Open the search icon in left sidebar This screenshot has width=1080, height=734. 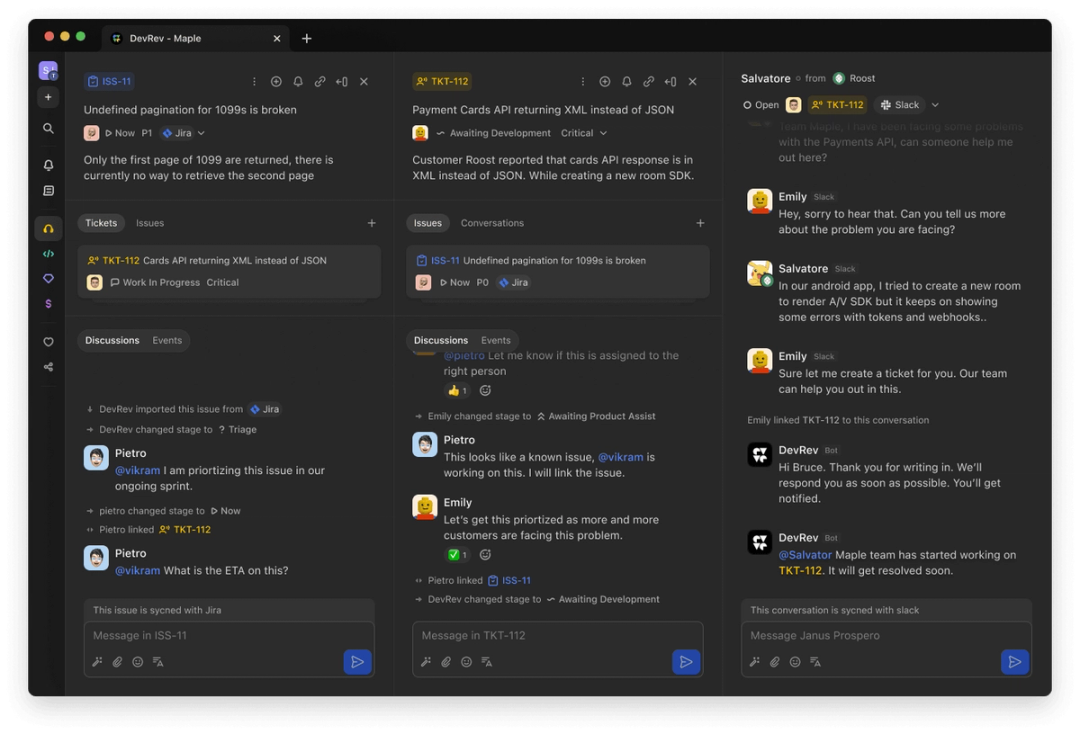[48, 129]
